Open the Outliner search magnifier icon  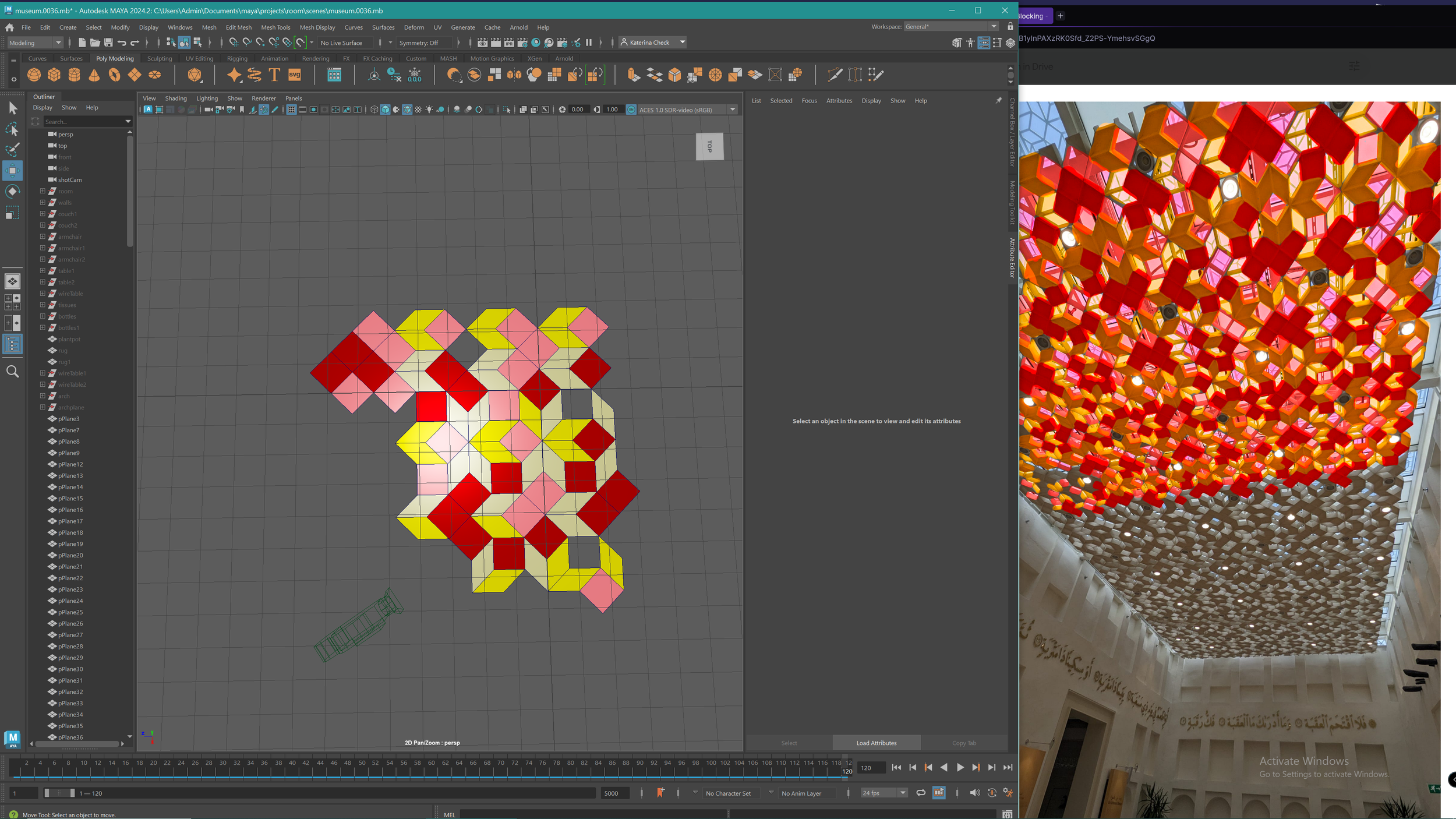(x=12, y=372)
